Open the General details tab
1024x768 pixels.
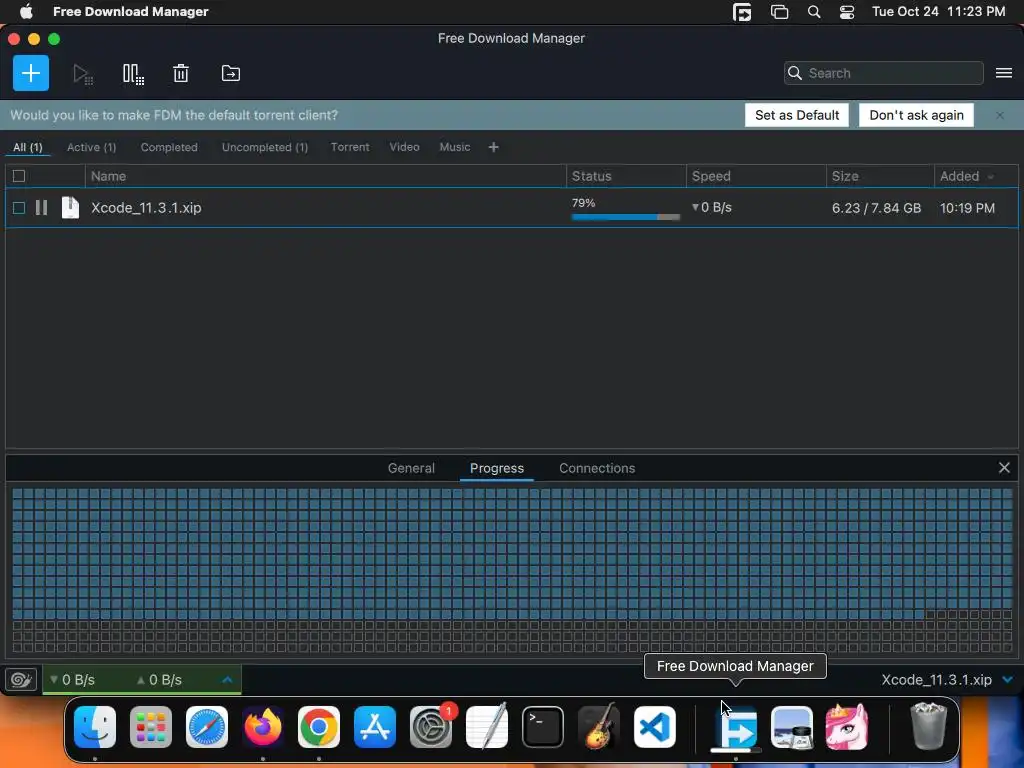(x=411, y=468)
